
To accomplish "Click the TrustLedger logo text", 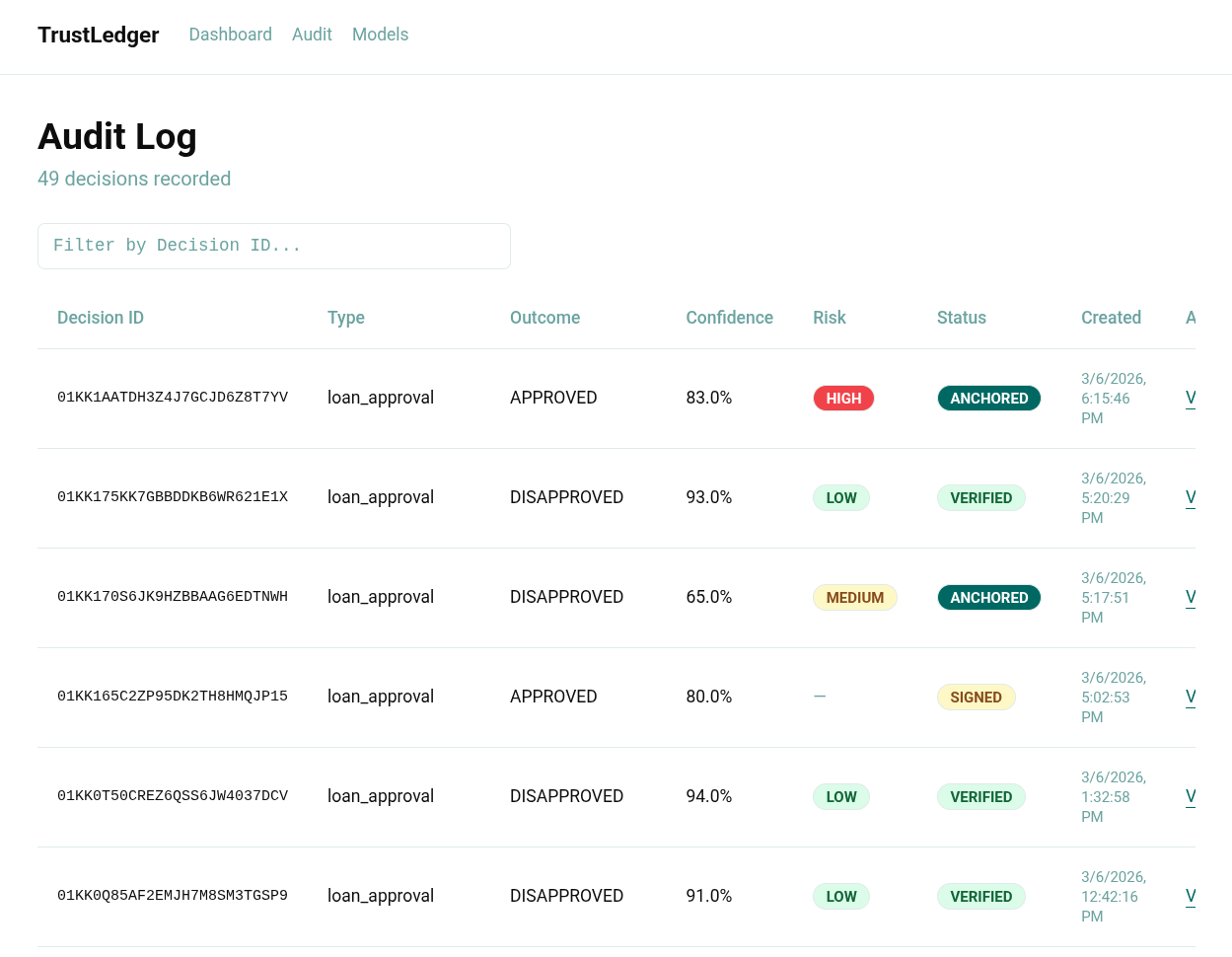I will point(98,36).
